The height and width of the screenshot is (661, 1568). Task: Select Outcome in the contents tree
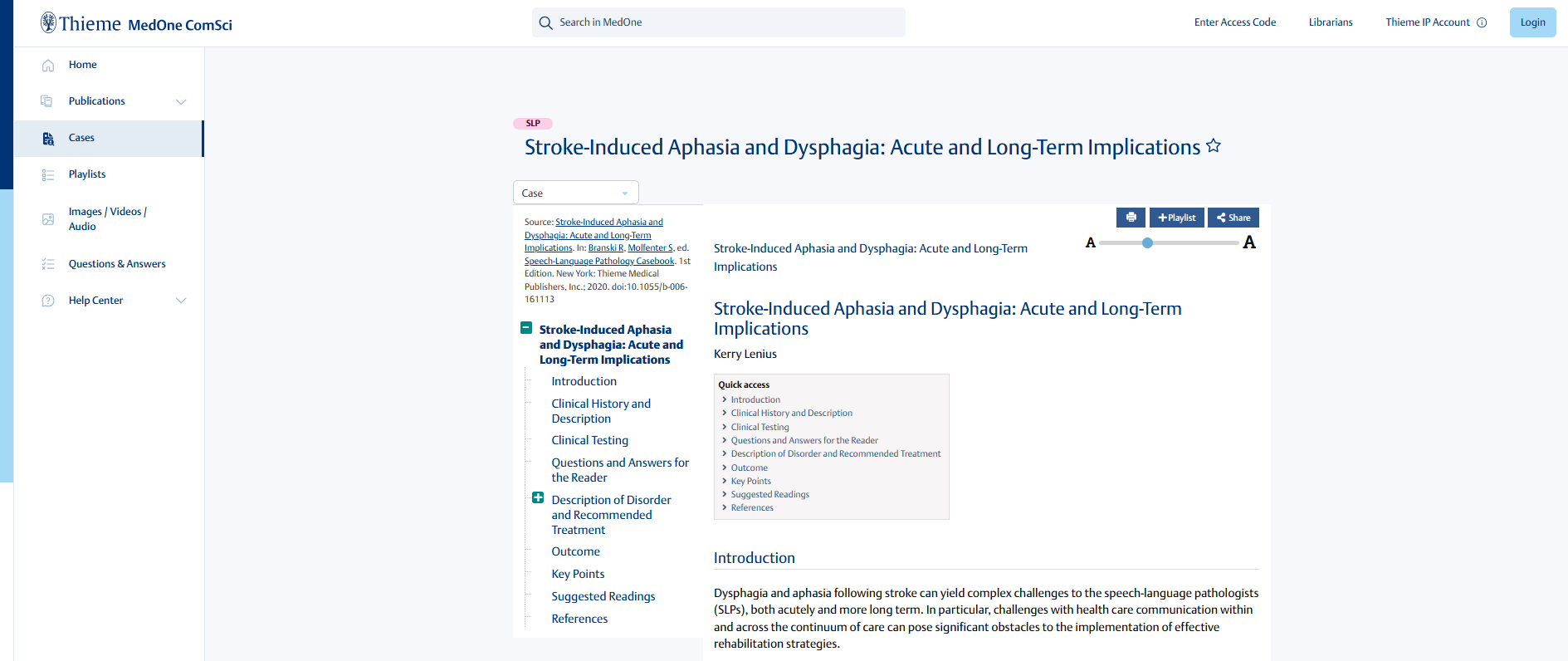tap(576, 551)
